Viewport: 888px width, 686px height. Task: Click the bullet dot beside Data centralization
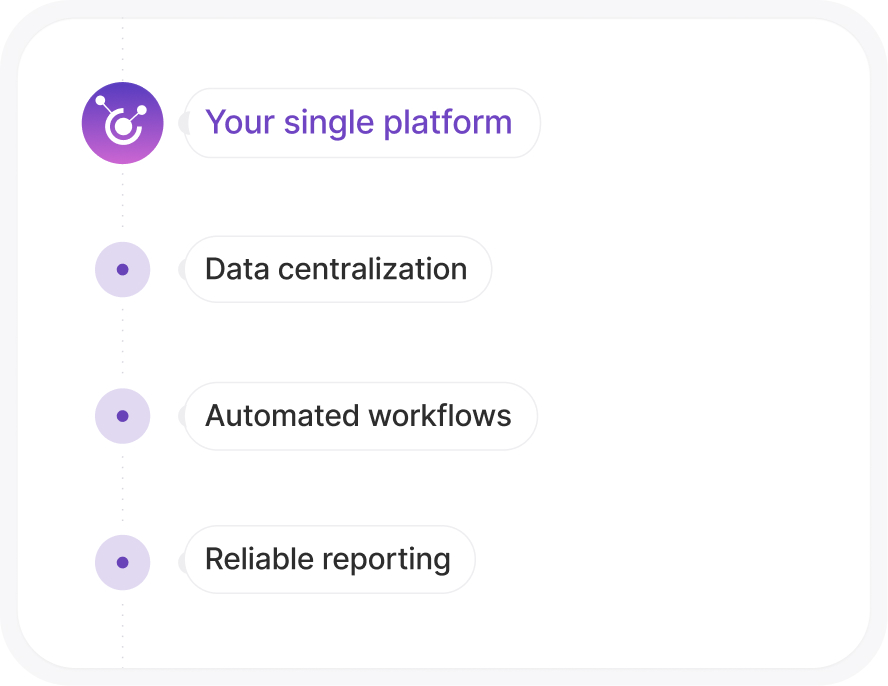[122, 270]
